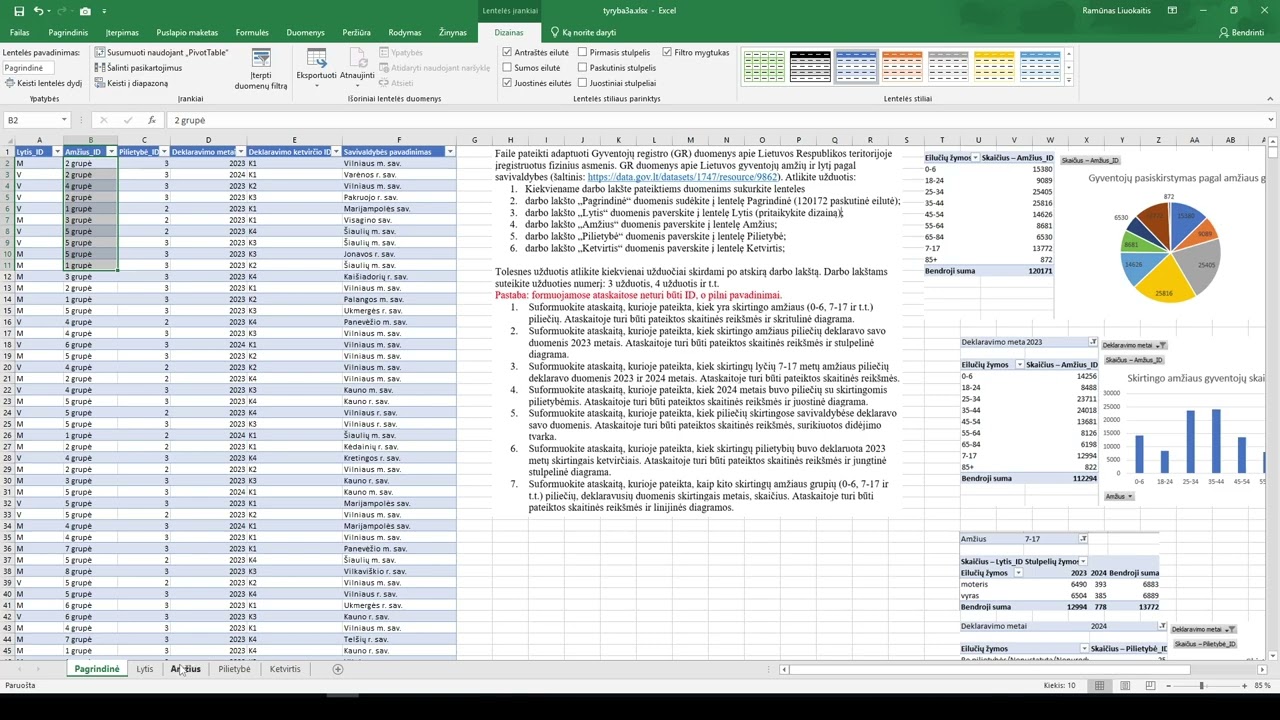Share workbook via Bendrinti
1280x720 pixels.
click(x=1241, y=33)
